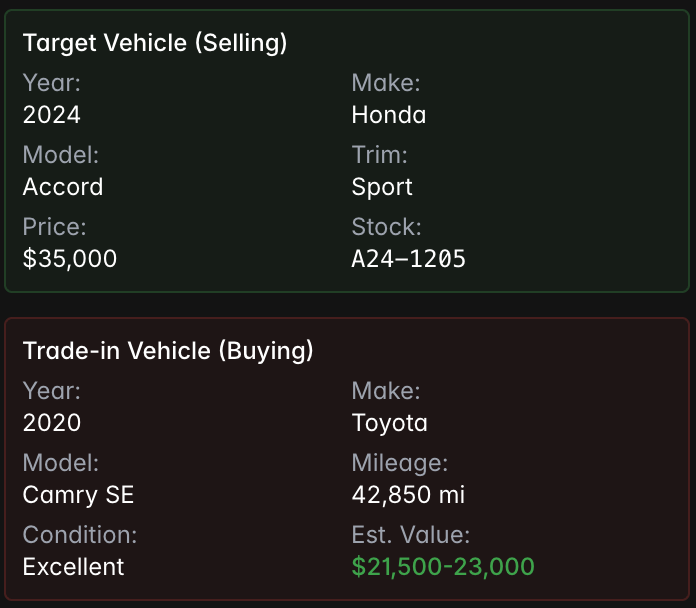696x608 pixels.
Task: Select the trade-in year 2020
Action: point(52,423)
